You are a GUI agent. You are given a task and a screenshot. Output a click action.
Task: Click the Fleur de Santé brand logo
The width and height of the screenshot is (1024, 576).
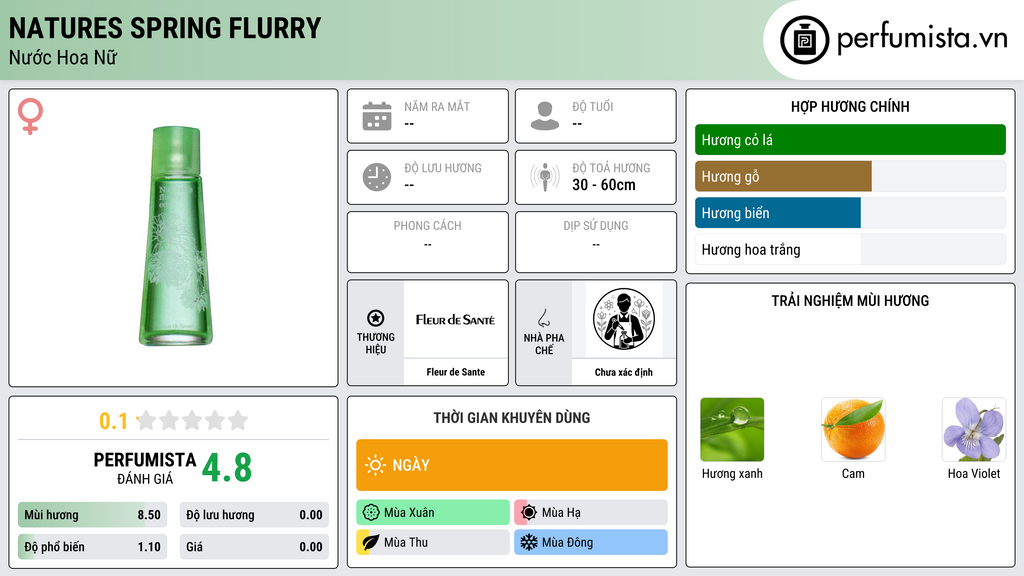pos(455,319)
